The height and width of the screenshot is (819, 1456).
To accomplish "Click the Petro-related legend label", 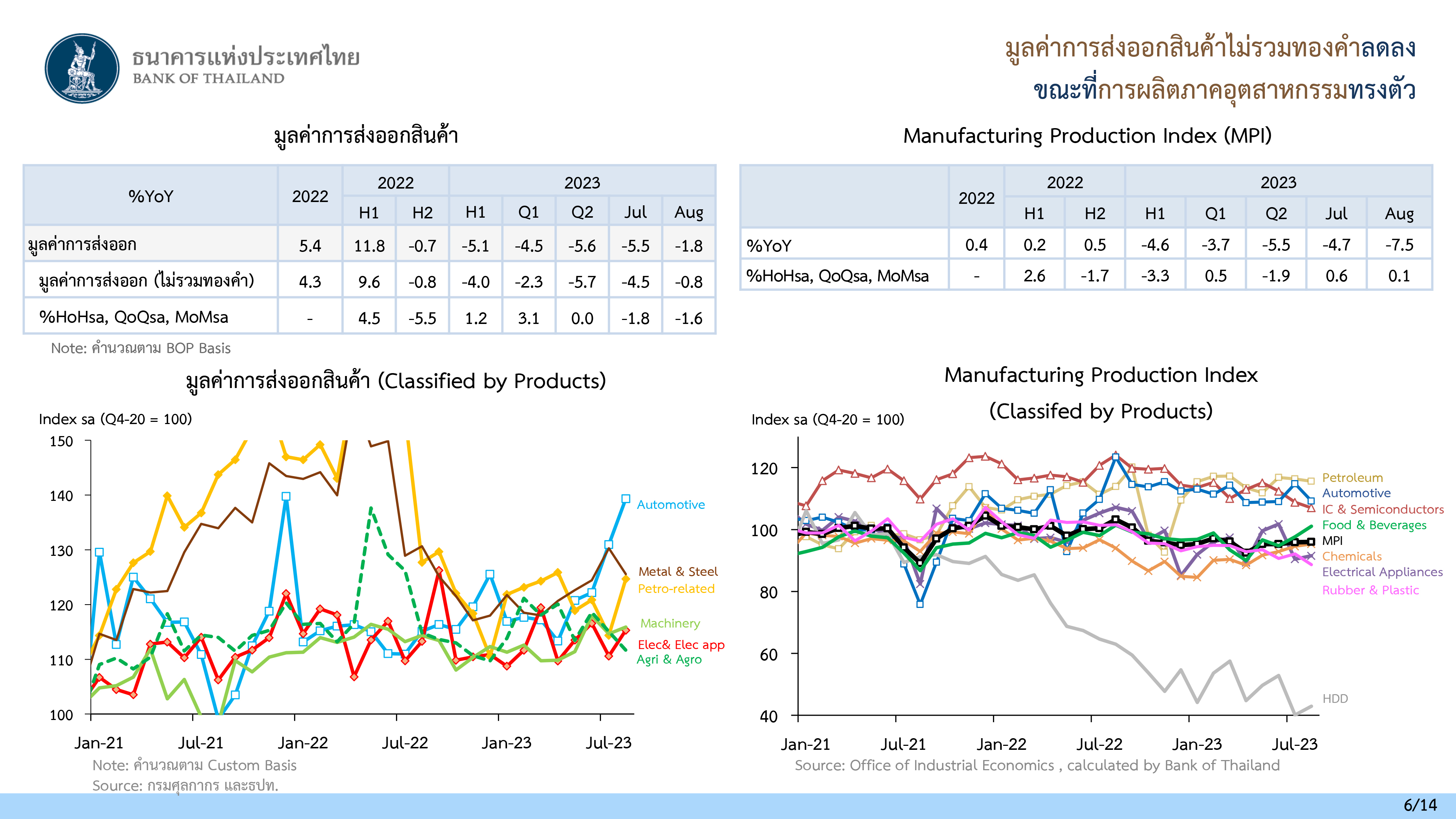I will [676, 589].
